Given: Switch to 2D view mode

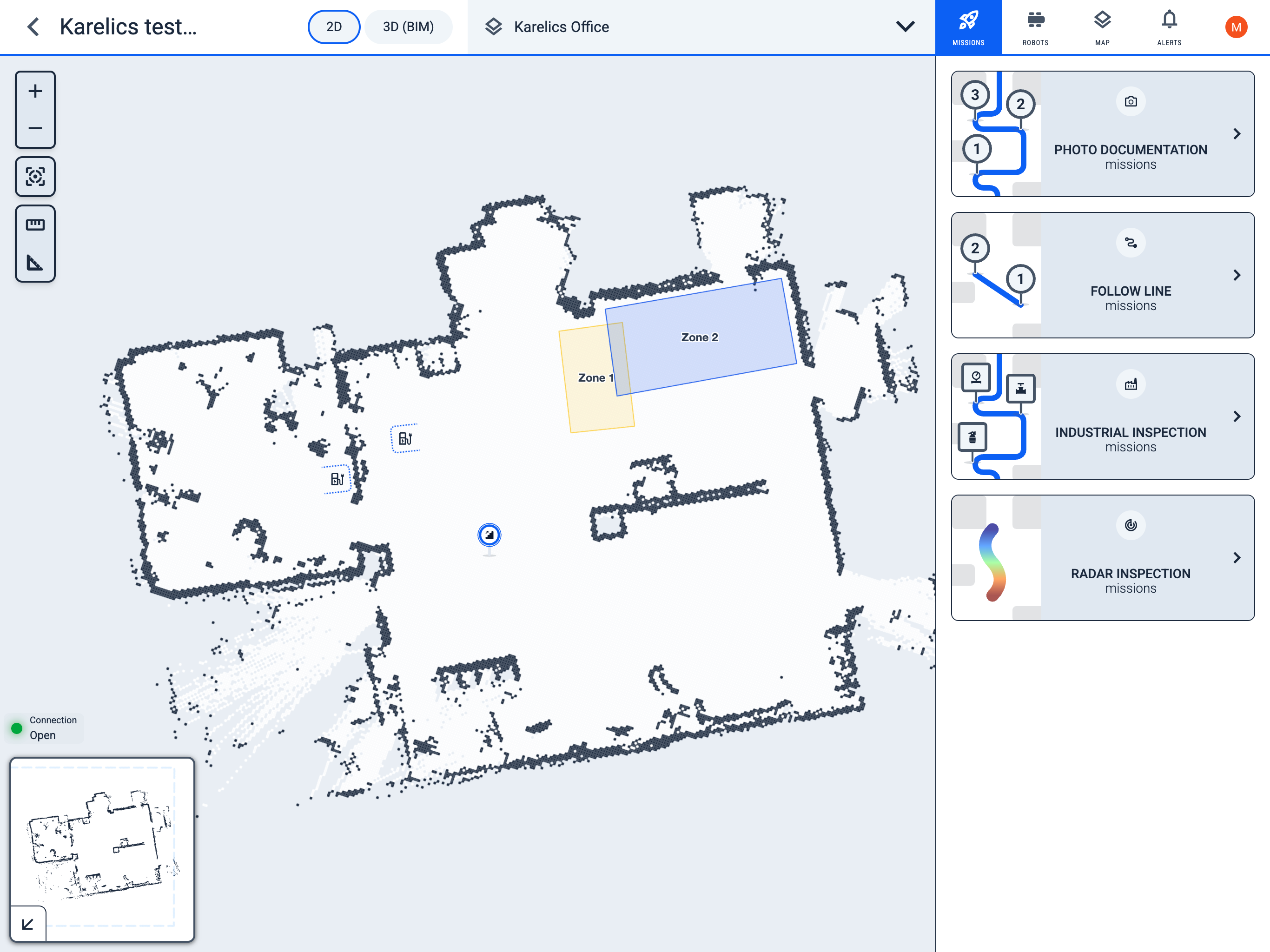Looking at the screenshot, I should 334,27.
